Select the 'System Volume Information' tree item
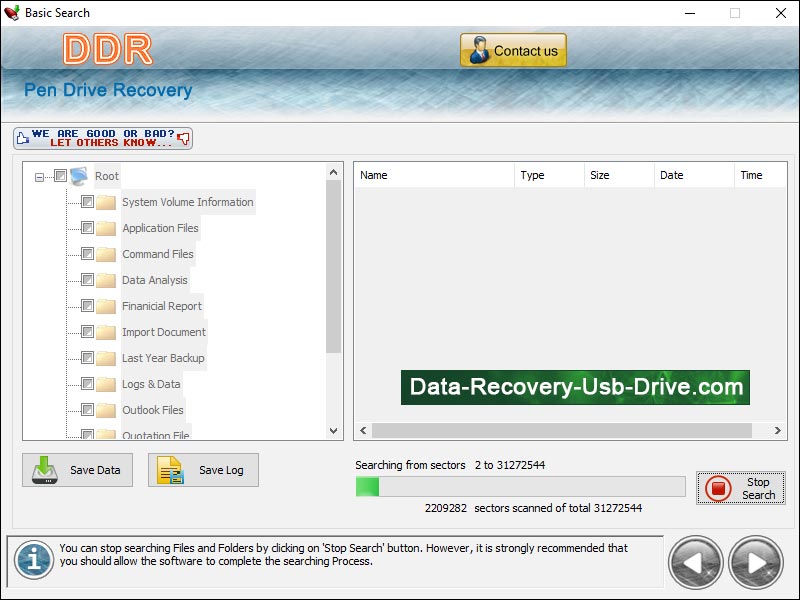 [x=188, y=202]
